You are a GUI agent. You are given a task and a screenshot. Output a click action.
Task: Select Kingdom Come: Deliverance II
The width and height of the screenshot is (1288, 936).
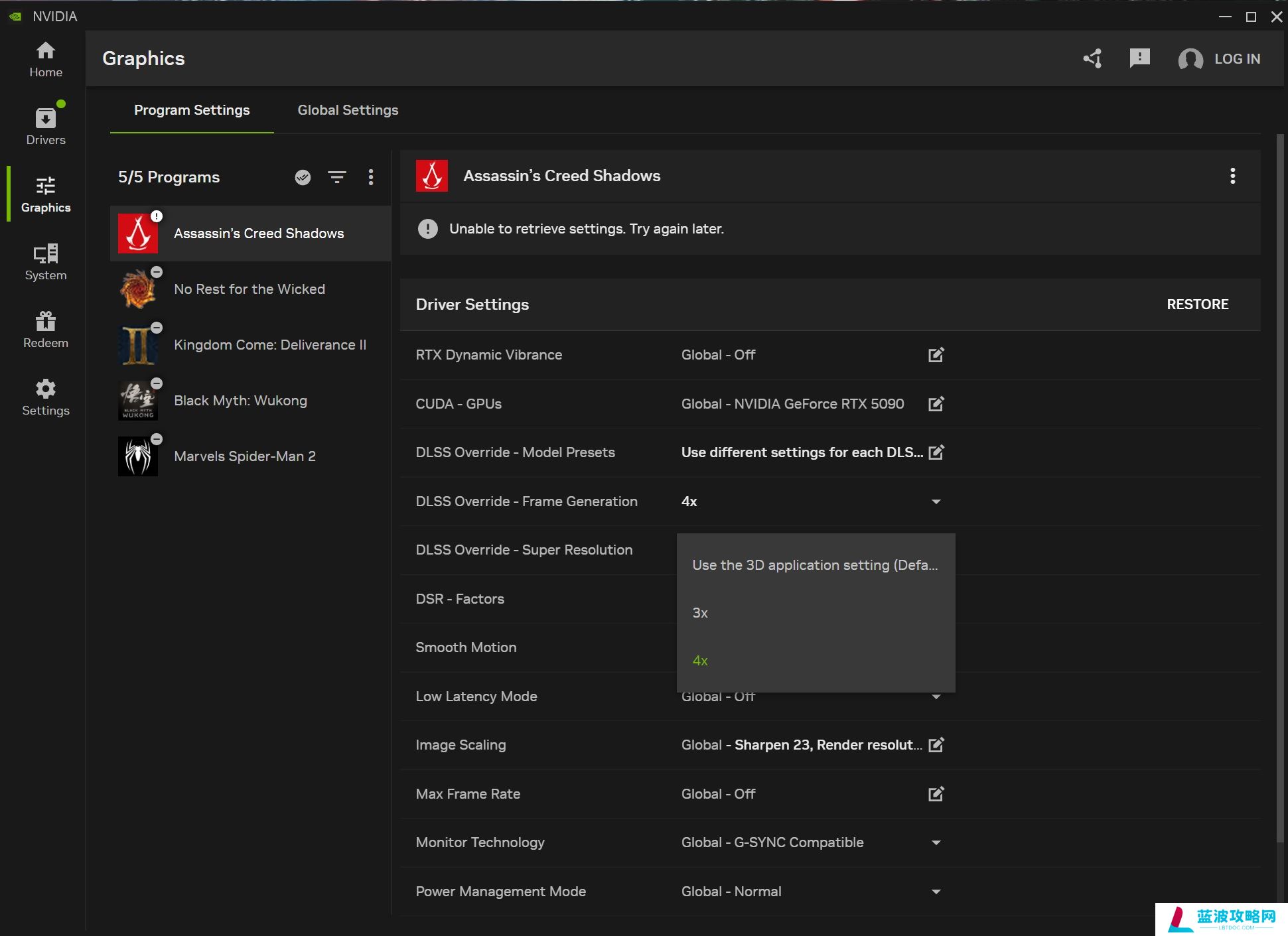[250, 345]
